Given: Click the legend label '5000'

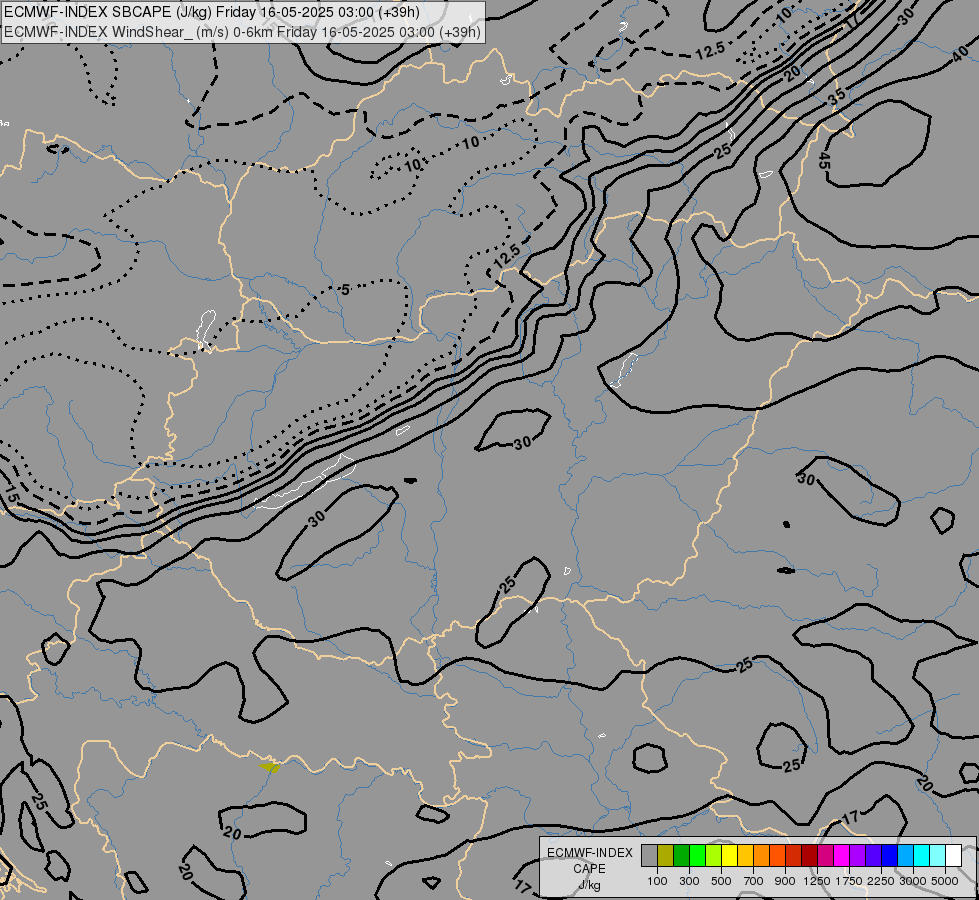Looking at the screenshot, I should [945, 881].
